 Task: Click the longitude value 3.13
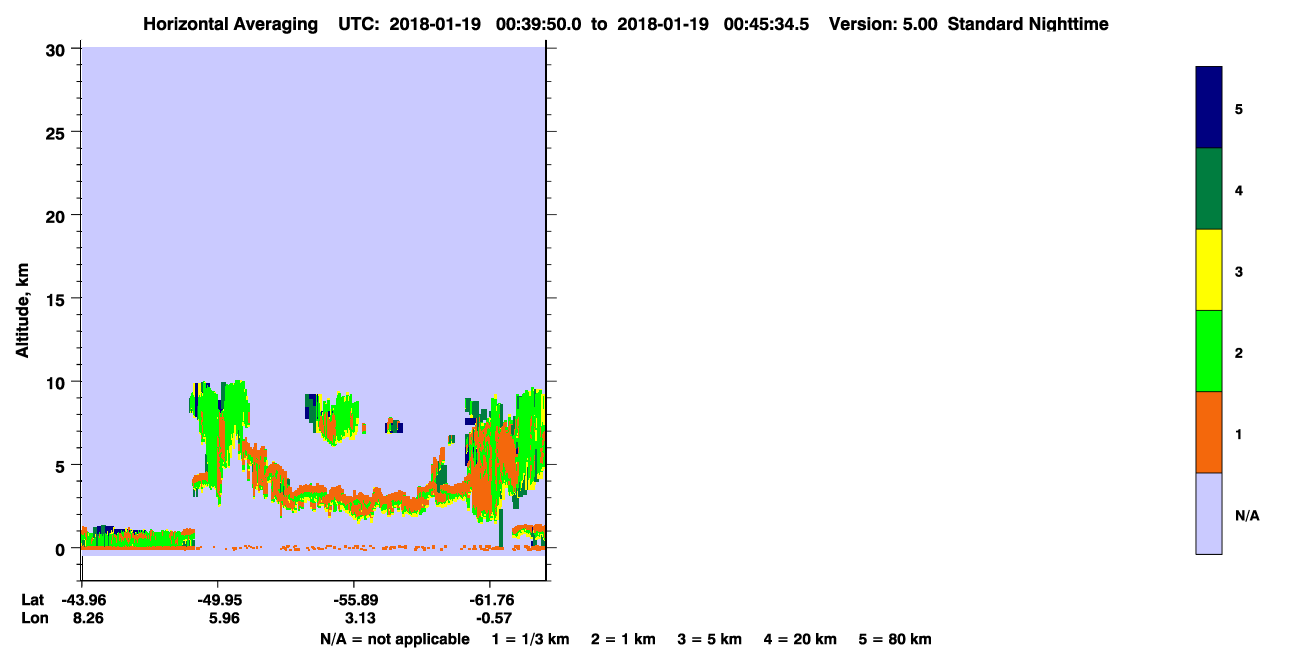(359, 618)
